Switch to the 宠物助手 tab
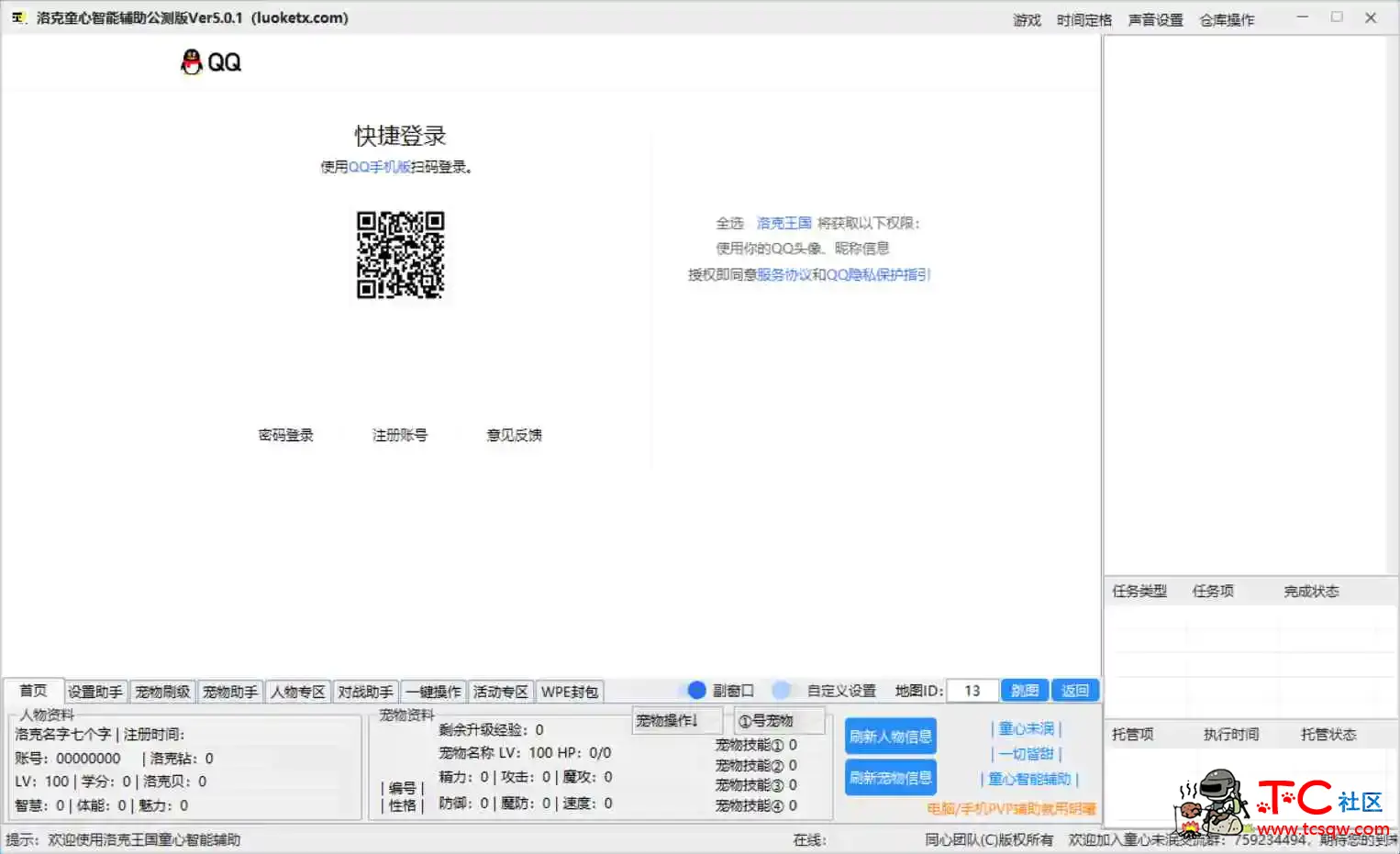The image size is (1400, 854). coord(230,692)
